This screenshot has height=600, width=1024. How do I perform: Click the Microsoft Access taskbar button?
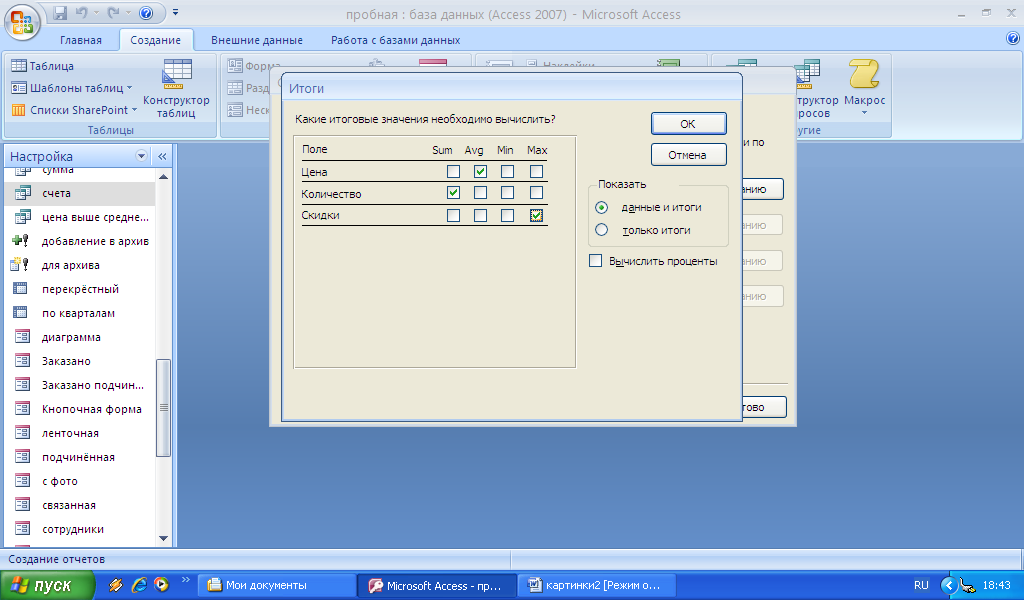pyautogui.click(x=438, y=586)
